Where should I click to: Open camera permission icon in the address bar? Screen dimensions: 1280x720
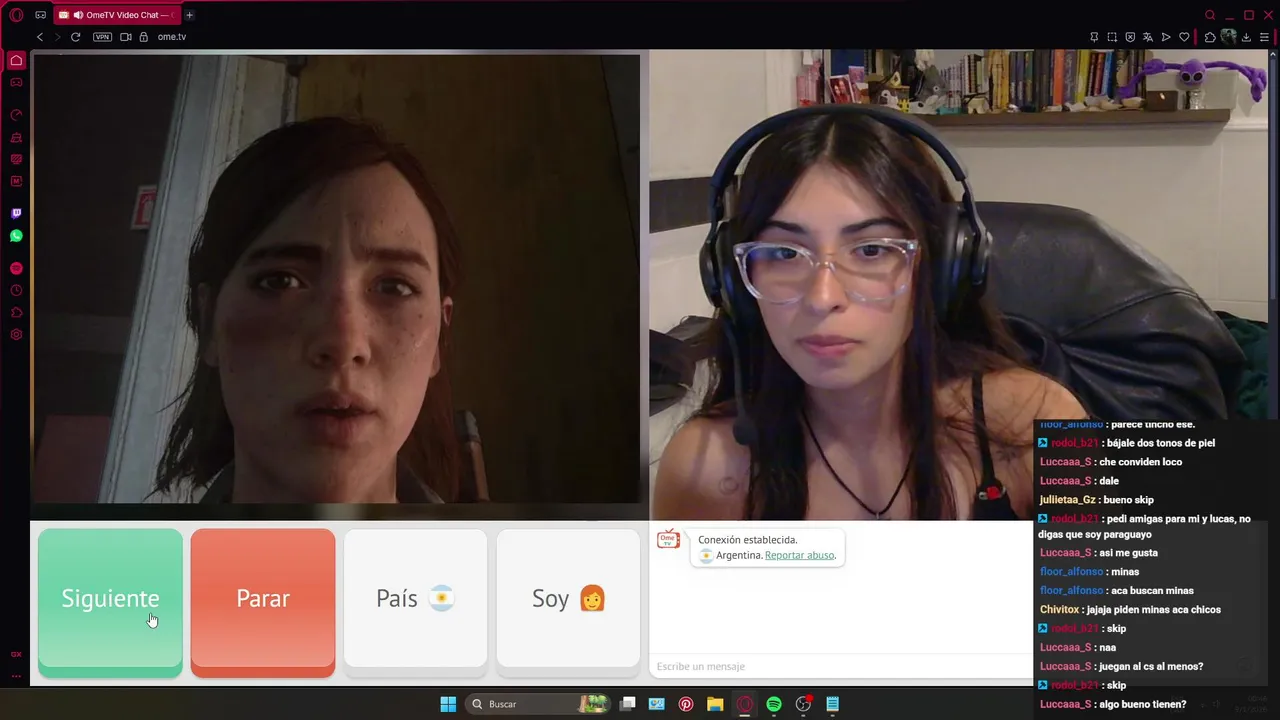[x=126, y=37]
